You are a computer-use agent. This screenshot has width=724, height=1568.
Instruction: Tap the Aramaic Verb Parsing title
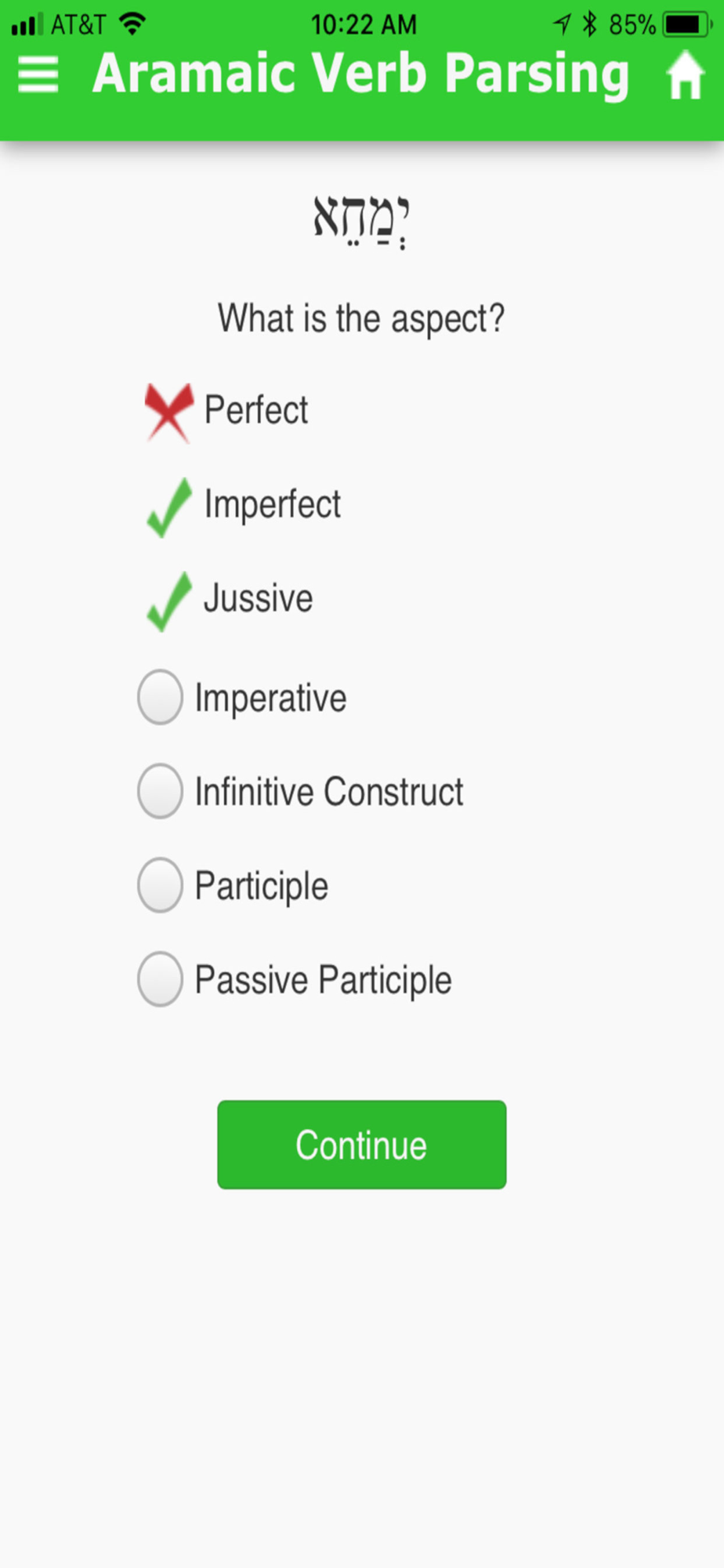click(360, 75)
